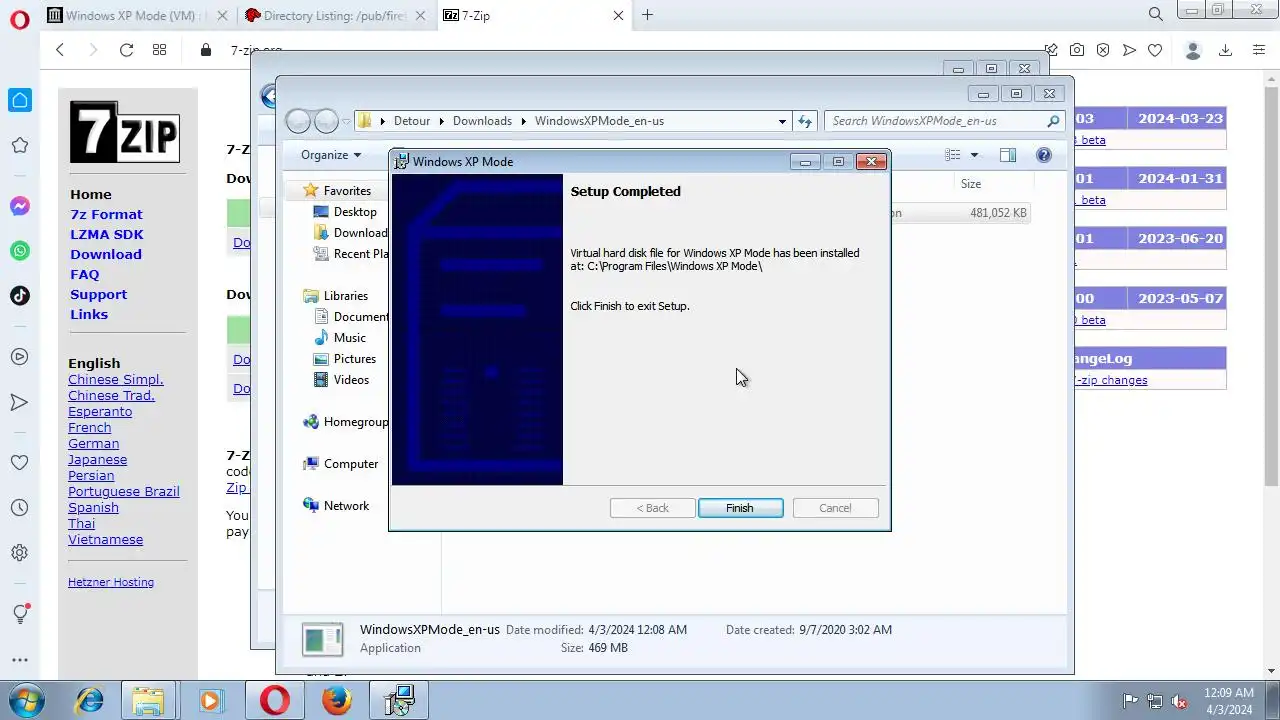1280x720 pixels.
Task: Click the Opera logo menu button
Action: click(x=19, y=19)
